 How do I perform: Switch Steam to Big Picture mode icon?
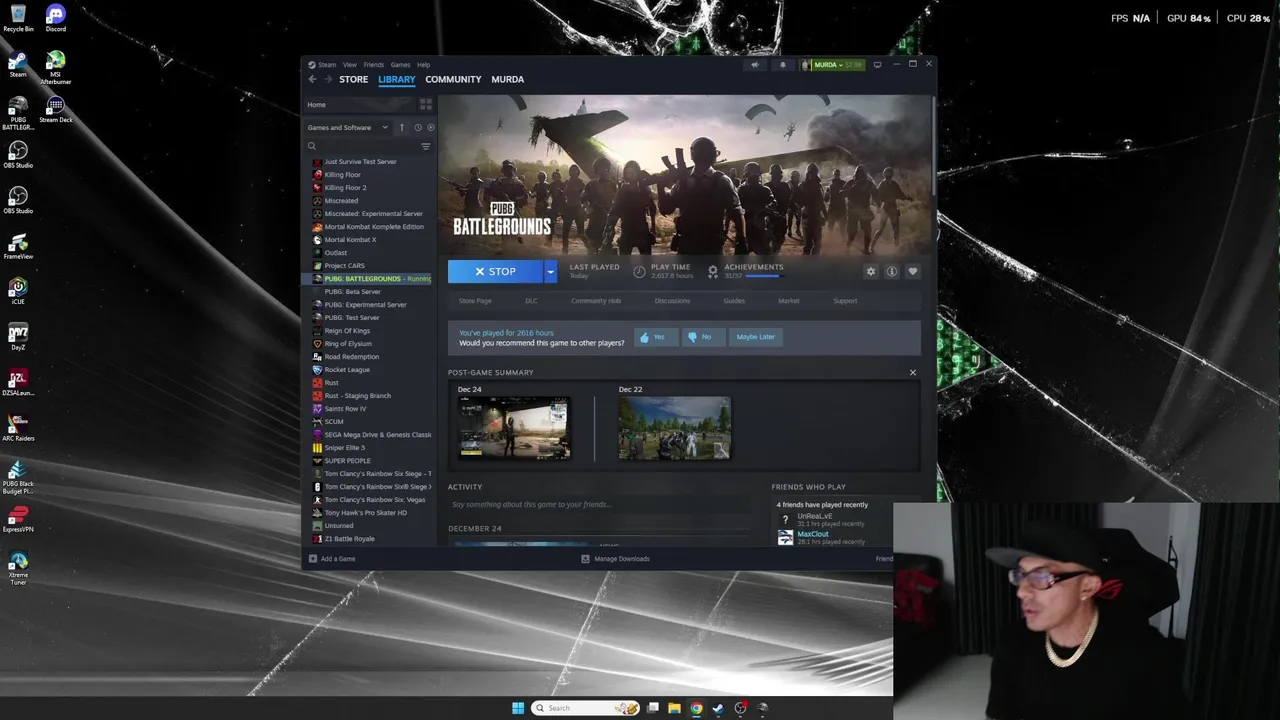pos(877,64)
